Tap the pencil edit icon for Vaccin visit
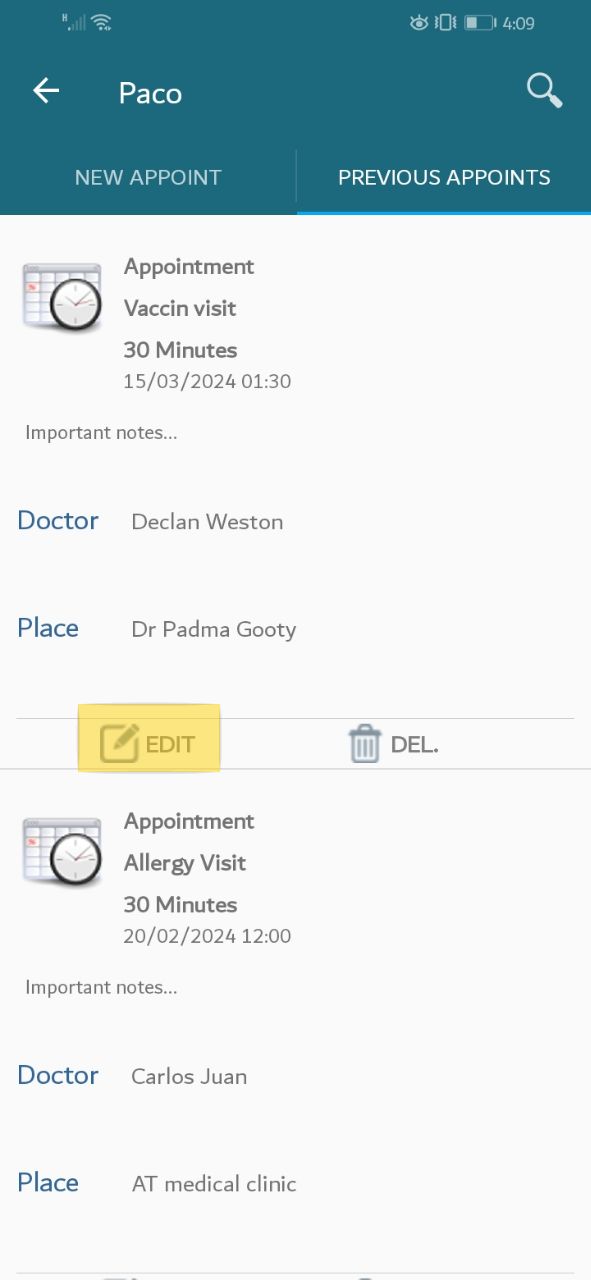Screen dimensions: 591x1280 (x=119, y=744)
